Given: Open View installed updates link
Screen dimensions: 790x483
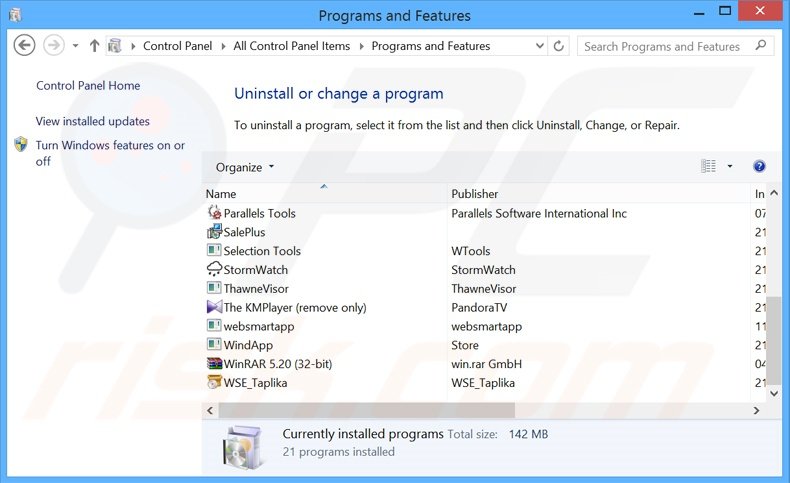Looking at the screenshot, I should click(x=93, y=121).
